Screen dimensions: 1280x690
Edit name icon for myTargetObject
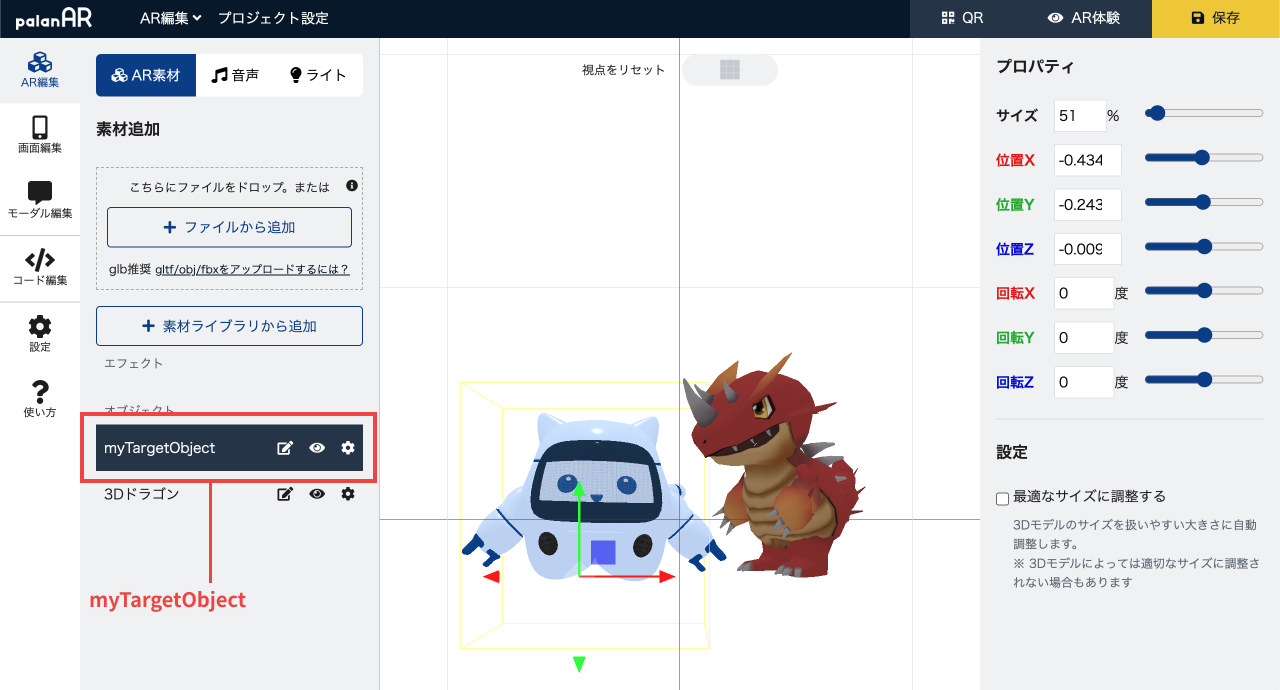coord(285,448)
